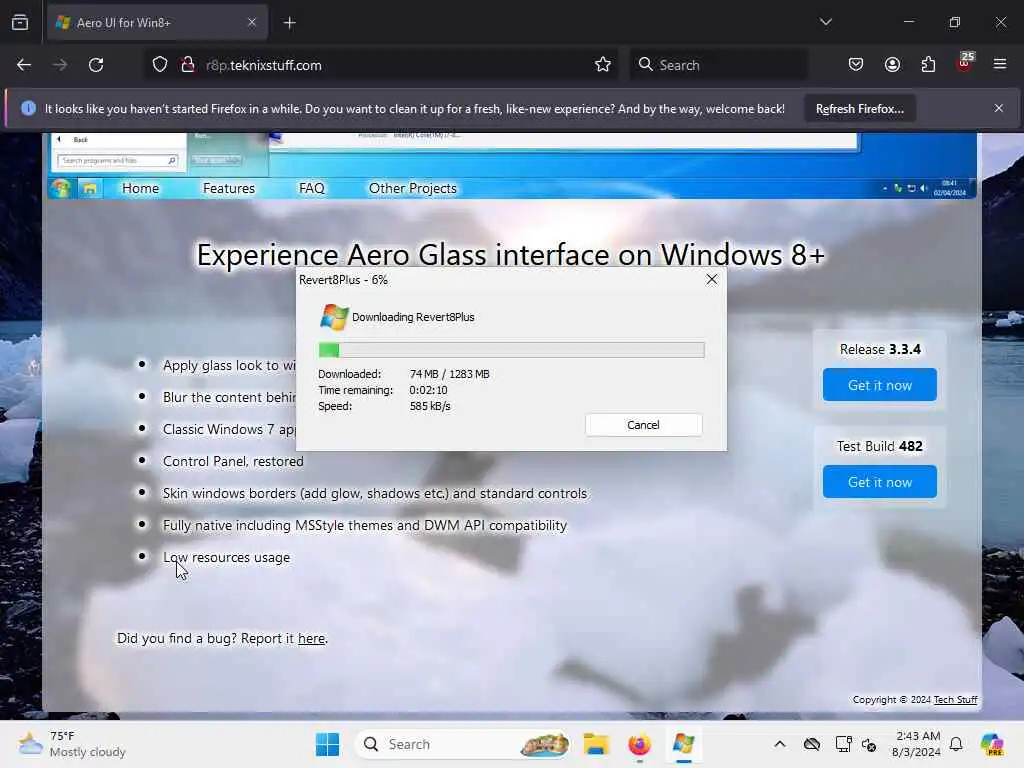
Task: Click the Windows flag logo in download dialog
Action: [334, 317]
